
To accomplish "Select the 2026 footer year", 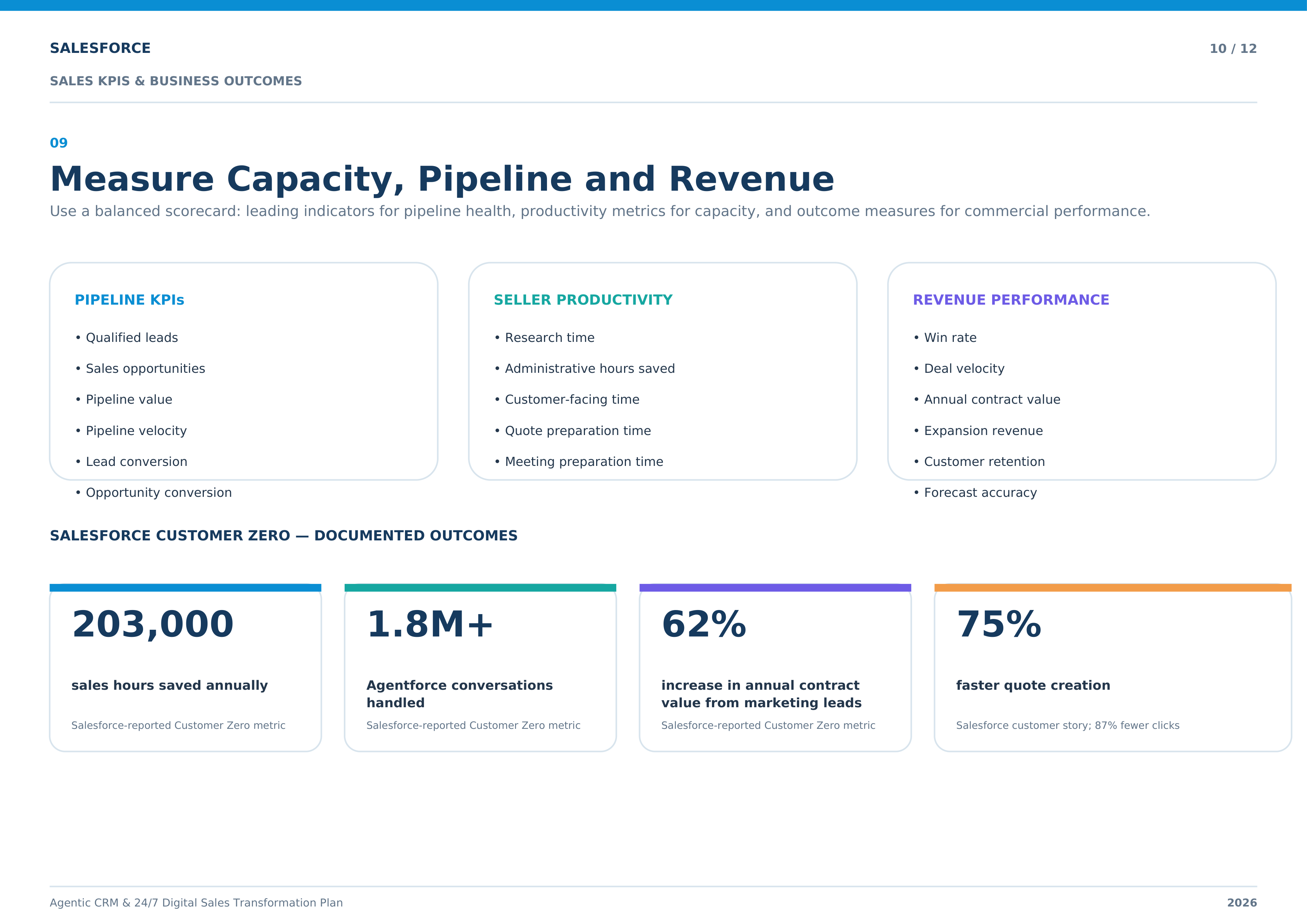I will click(x=1242, y=903).
